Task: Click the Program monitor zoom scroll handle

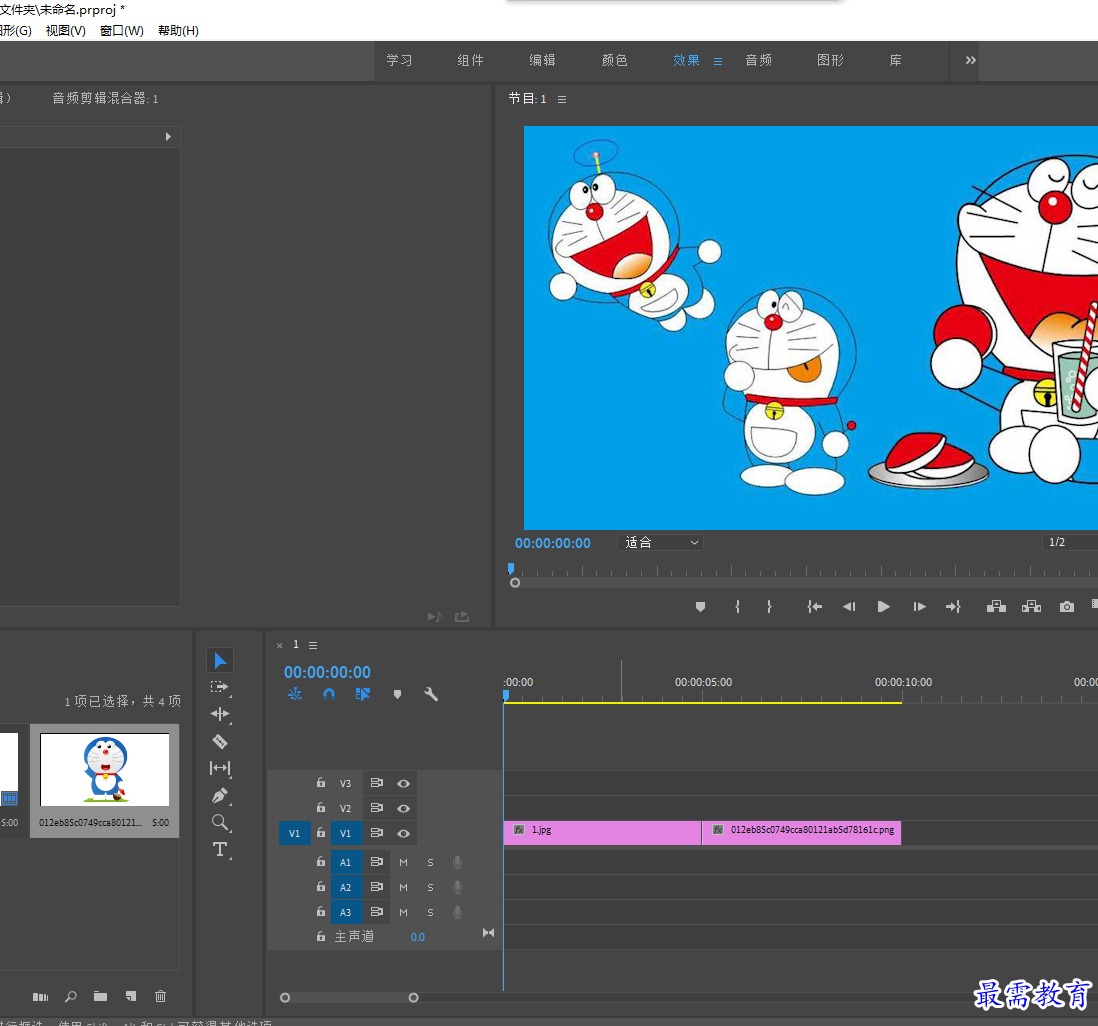Action: (515, 583)
